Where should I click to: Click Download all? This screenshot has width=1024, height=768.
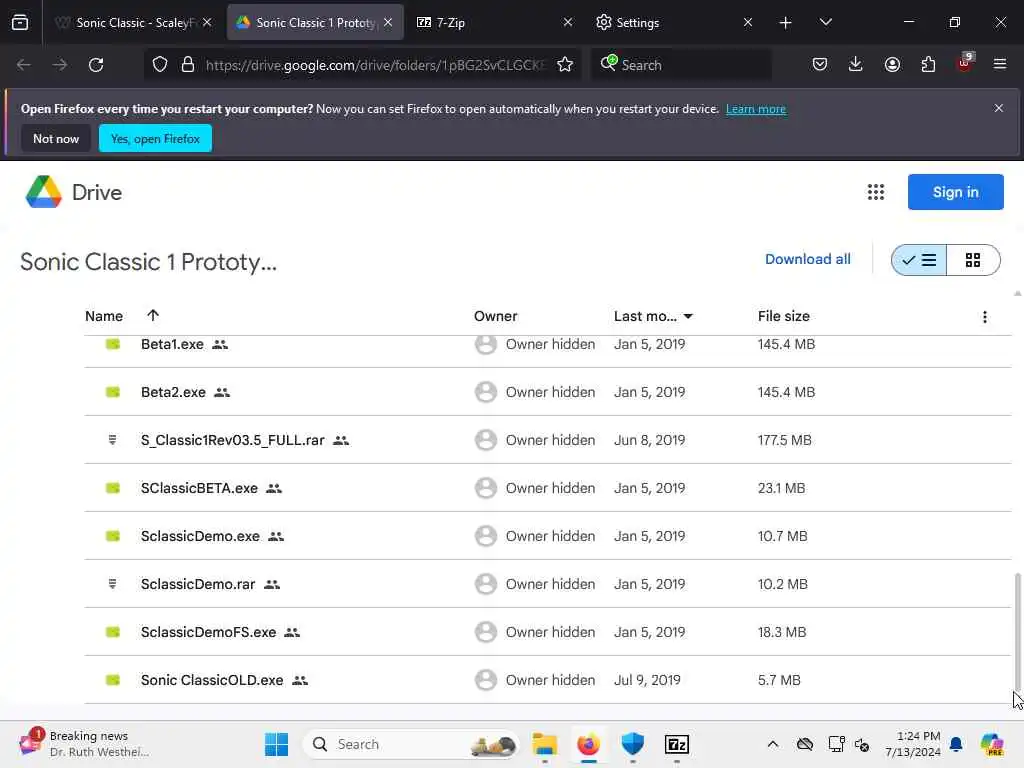807,259
